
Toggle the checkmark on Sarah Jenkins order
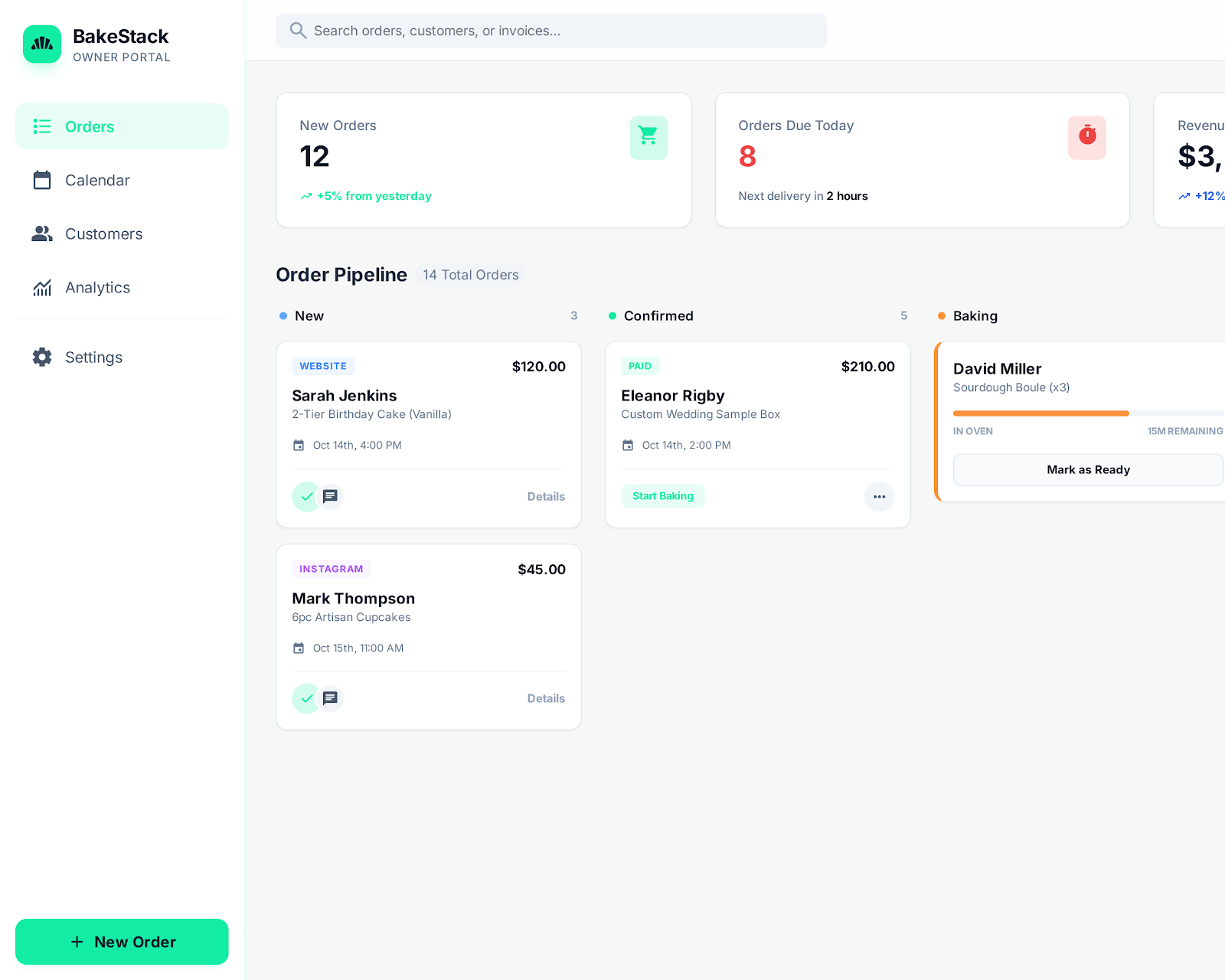tap(306, 497)
